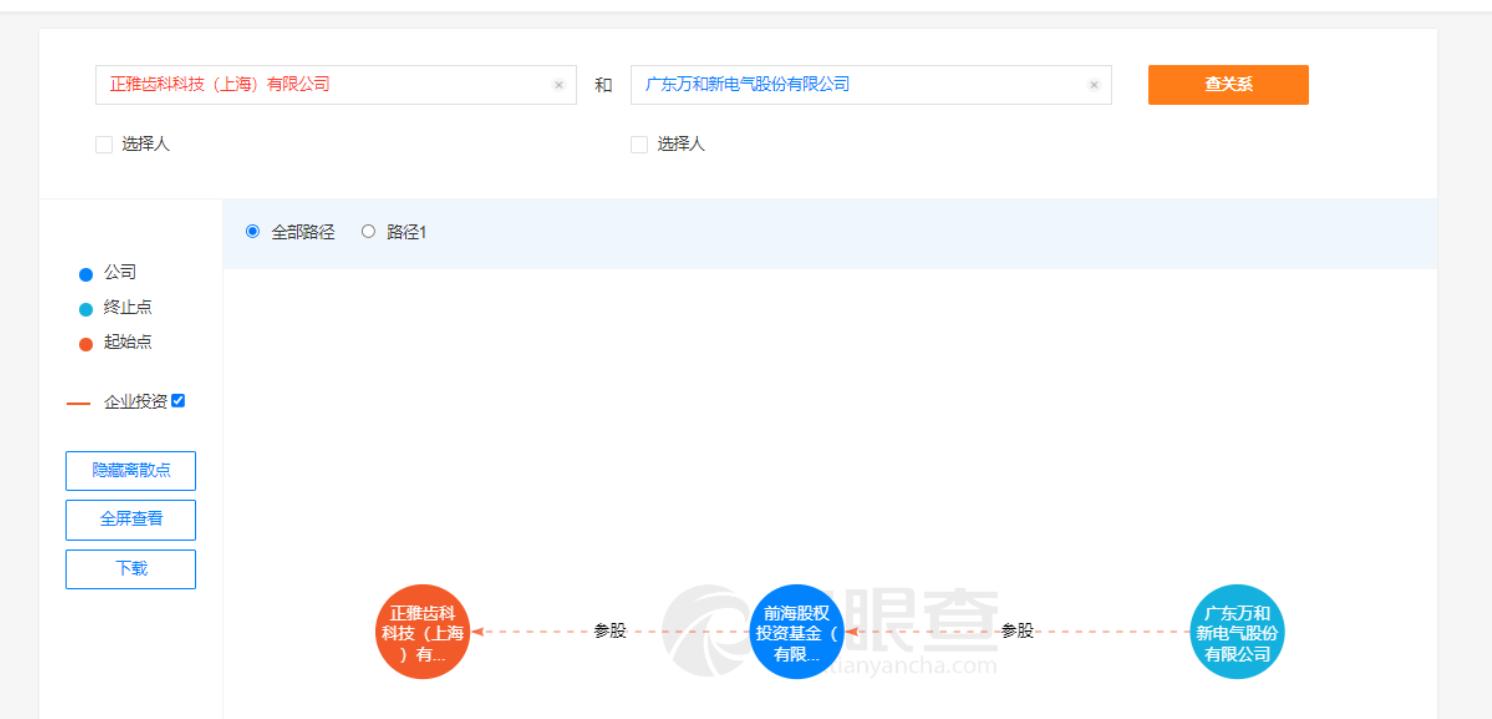The height and width of the screenshot is (719, 1492).
Task: Select the orange 正雅齿科 start node
Action: tap(422, 631)
